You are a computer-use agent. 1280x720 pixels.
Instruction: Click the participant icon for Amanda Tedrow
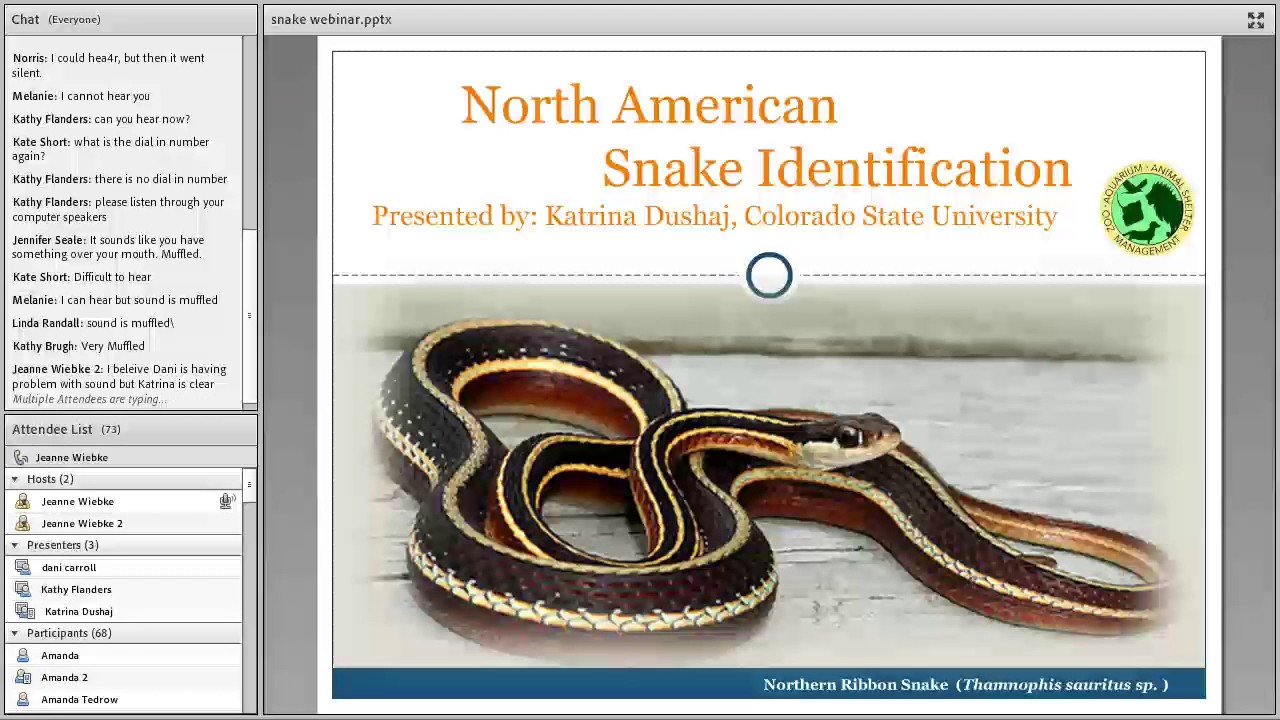[23, 699]
